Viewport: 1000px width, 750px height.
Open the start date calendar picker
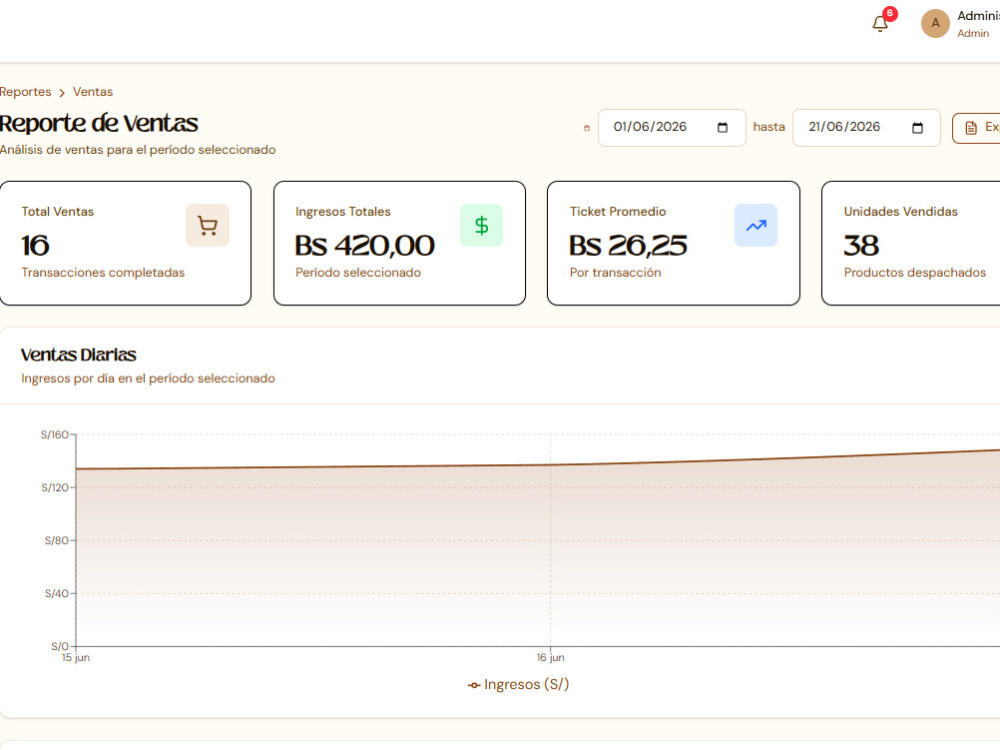[723, 128]
